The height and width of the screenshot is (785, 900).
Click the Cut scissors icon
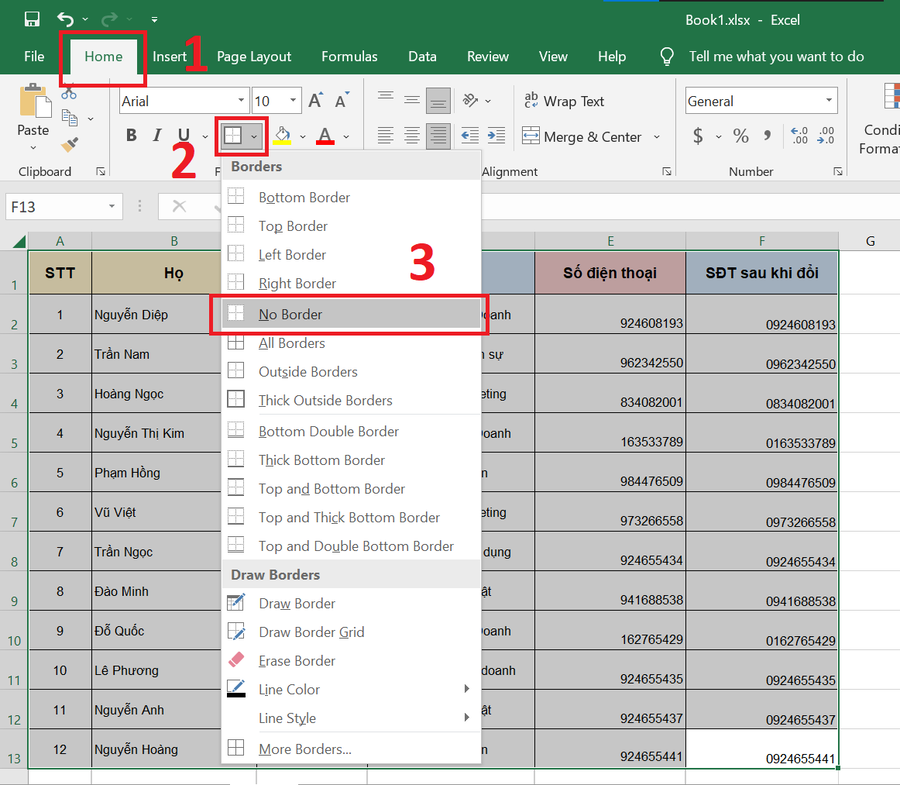point(69,92)
